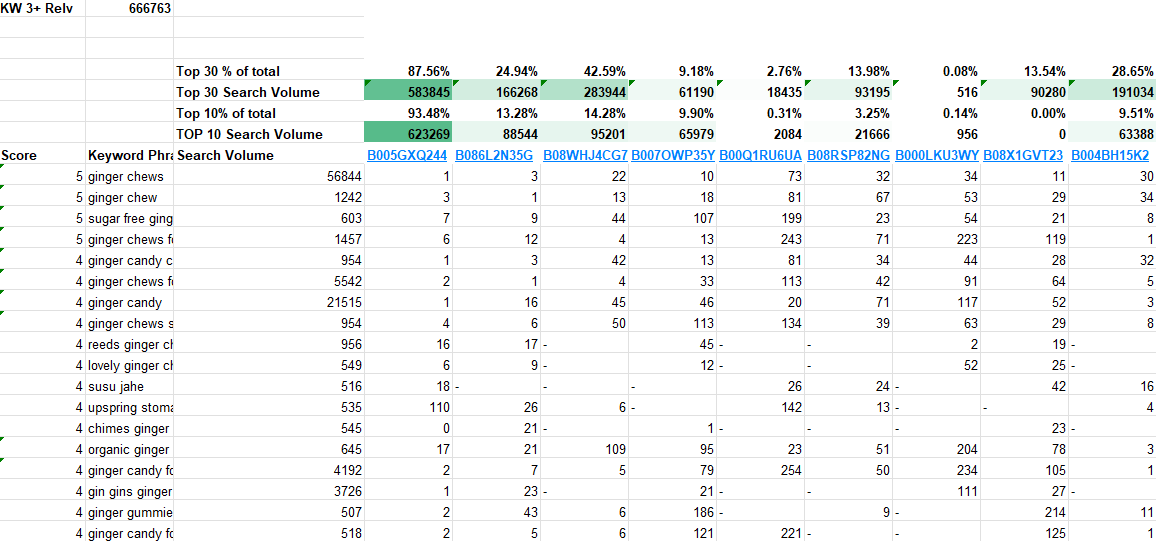Image resolution: width=1156 pixels, height=541 pixels.
Task: Select the 4192 search volume cell
Action: (269, 471)
